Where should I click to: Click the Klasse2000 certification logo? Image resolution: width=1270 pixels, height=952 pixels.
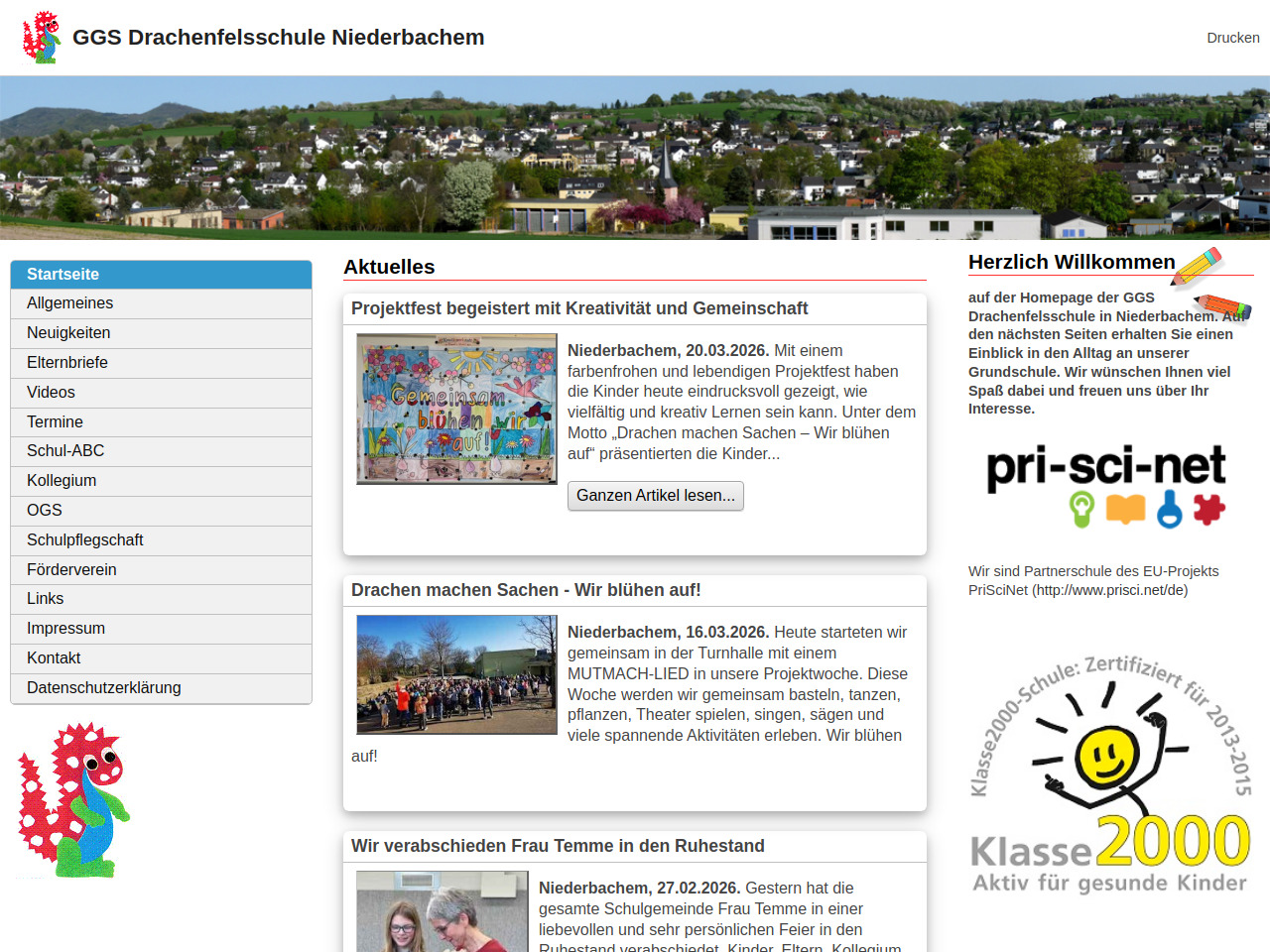click(x=1109, y=773)
